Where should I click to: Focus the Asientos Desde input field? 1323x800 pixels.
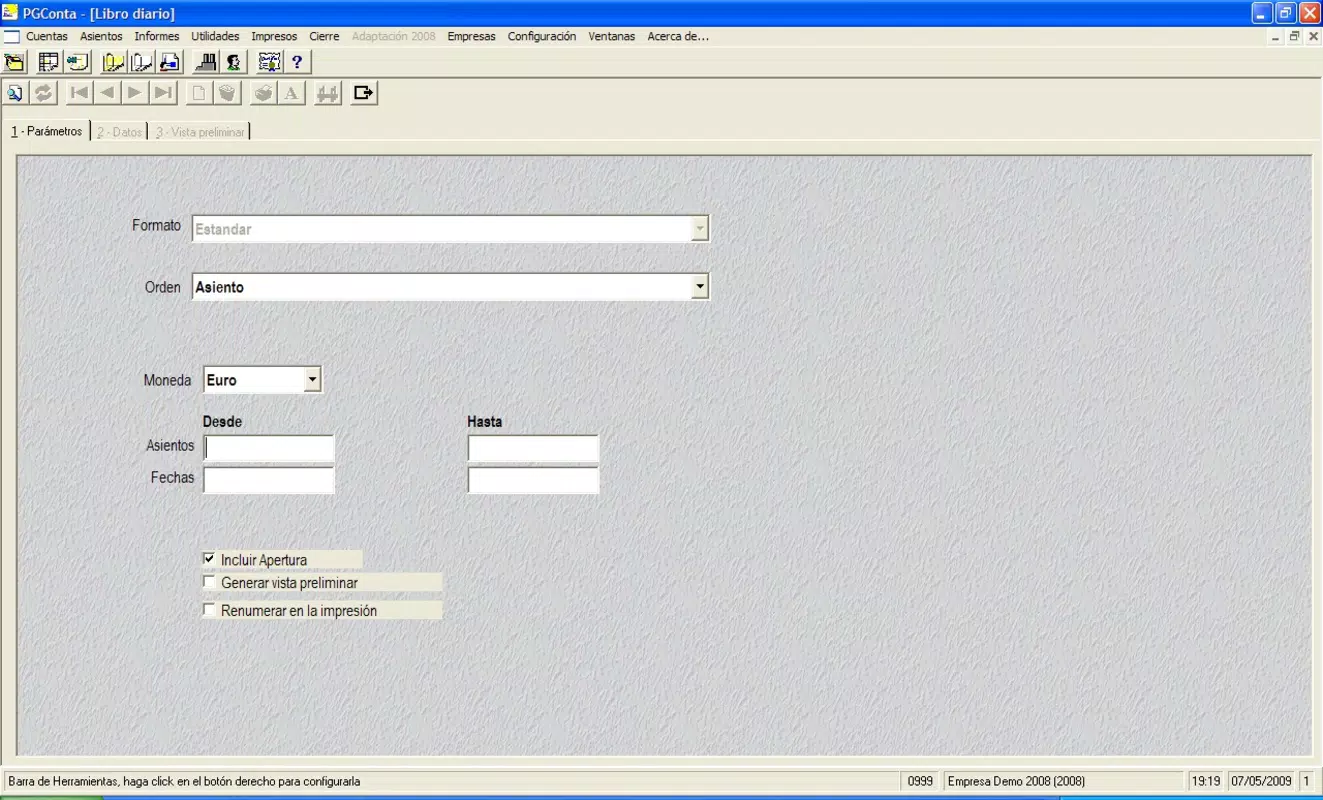point(269,448)
